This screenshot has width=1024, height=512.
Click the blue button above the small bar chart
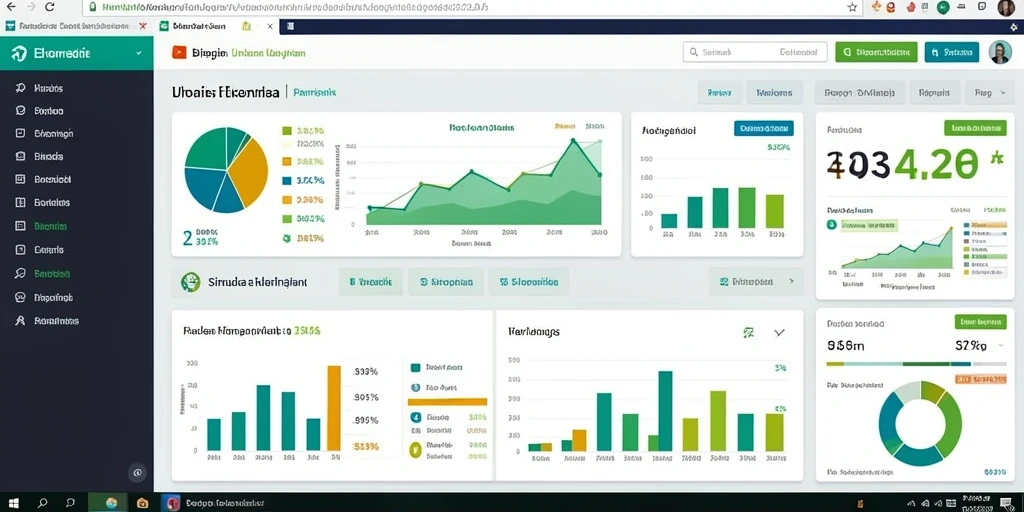point(764,128)
